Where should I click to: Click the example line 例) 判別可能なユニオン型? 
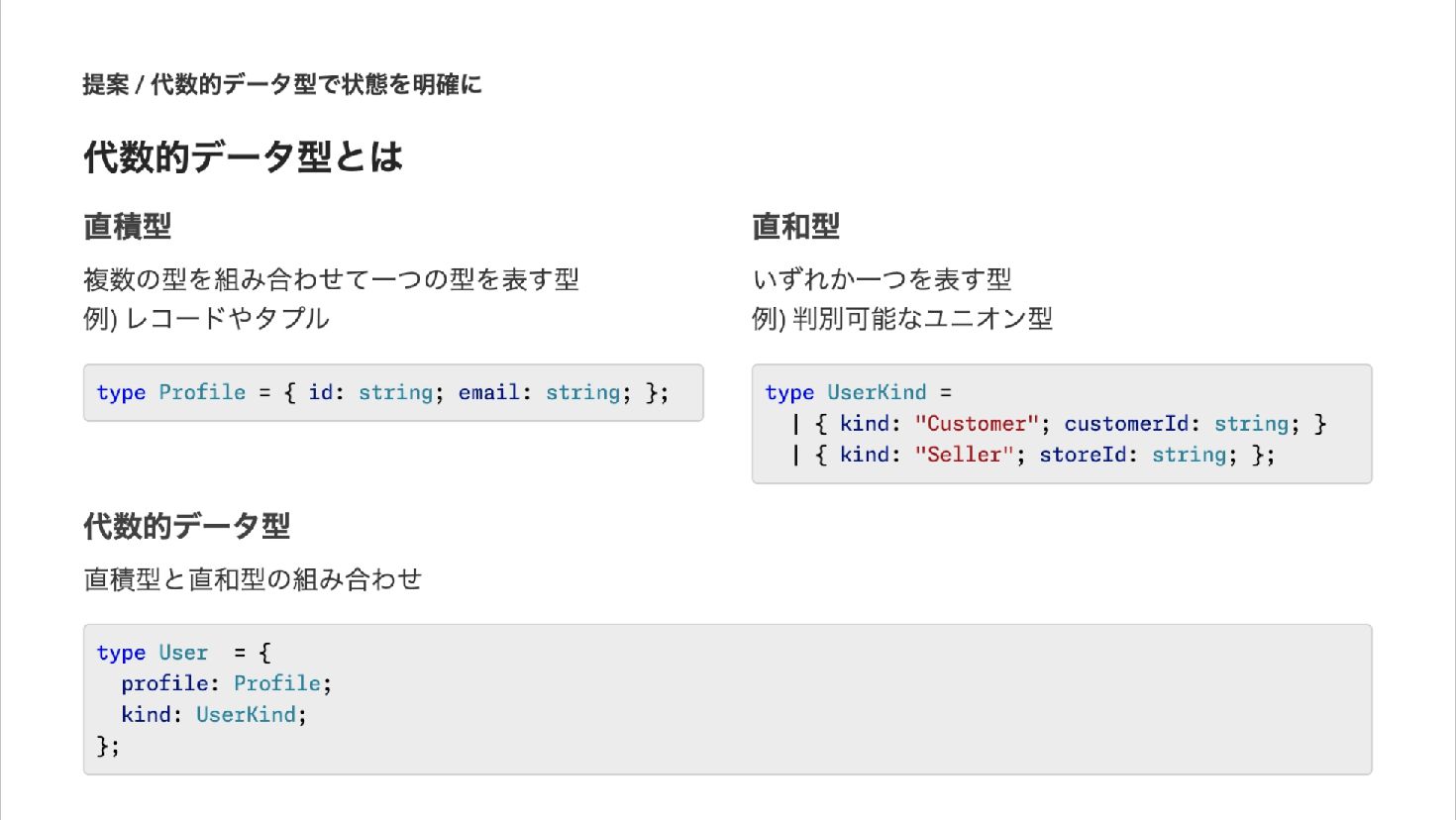(x=901, y=319)
